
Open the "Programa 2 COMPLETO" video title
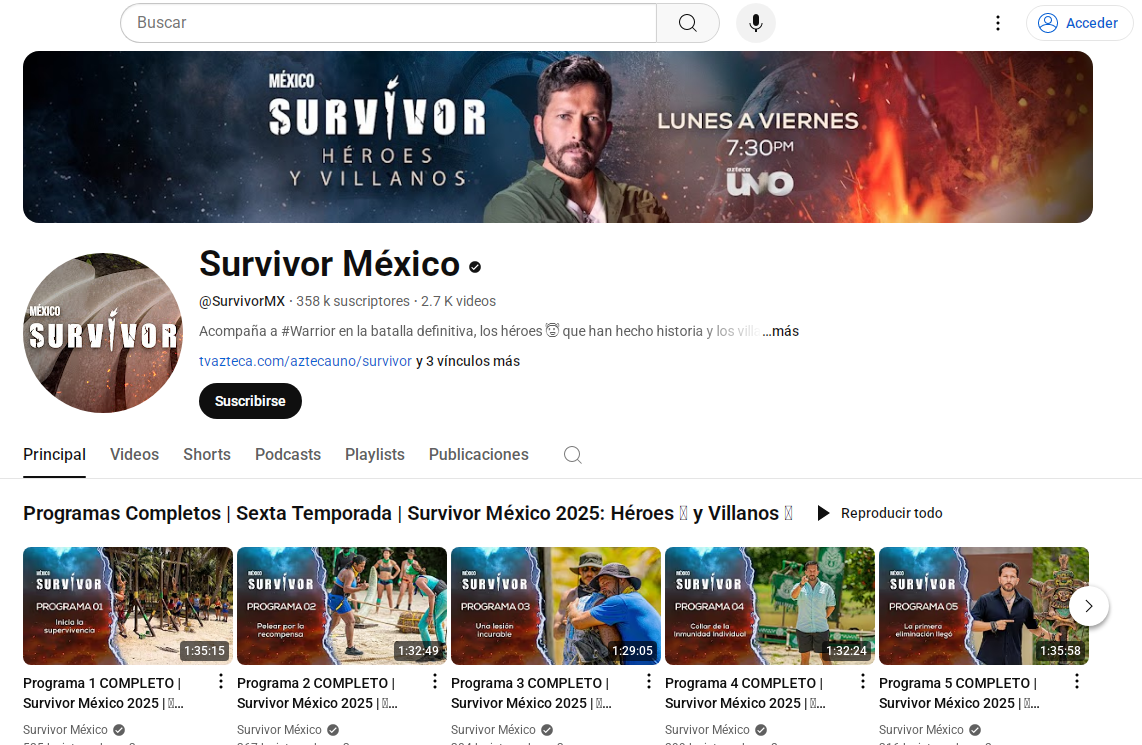click(318, 693)
